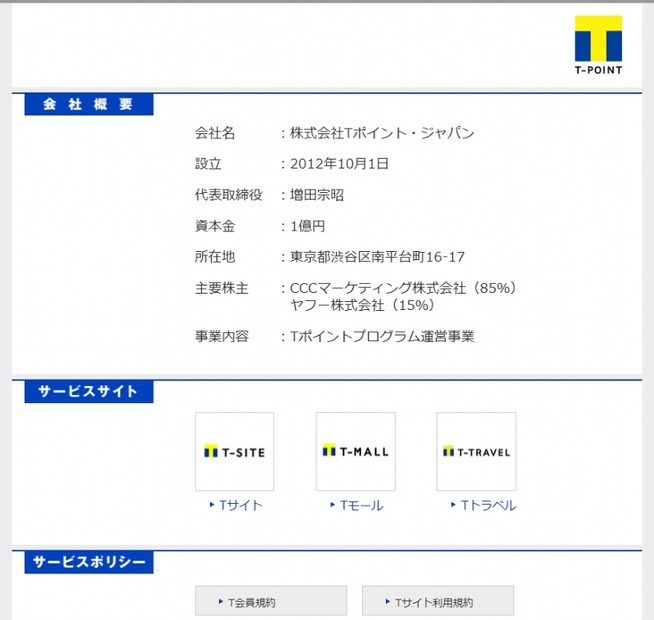Open the Tサイト利用規約 button

[x=438, y=601]
